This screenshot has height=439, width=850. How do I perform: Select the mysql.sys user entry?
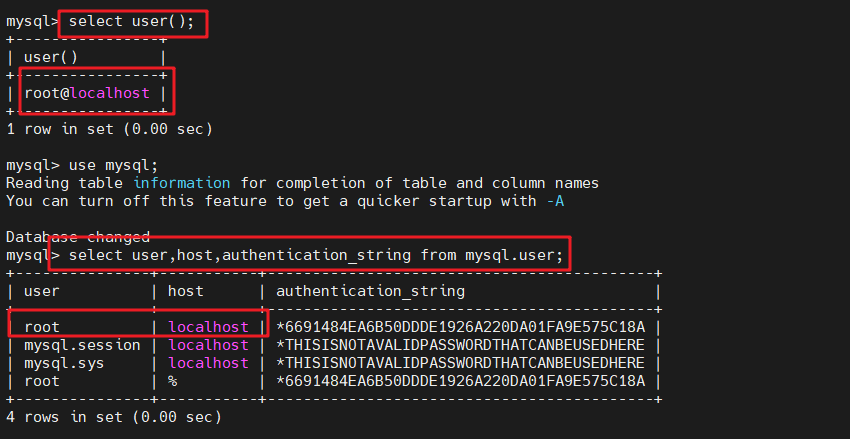tap(65, 363)
